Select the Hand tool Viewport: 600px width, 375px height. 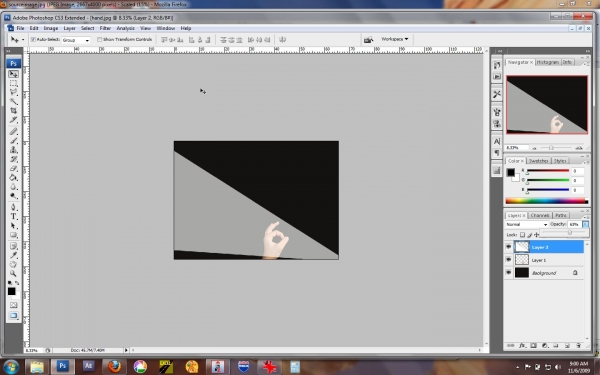pos(13,264)
